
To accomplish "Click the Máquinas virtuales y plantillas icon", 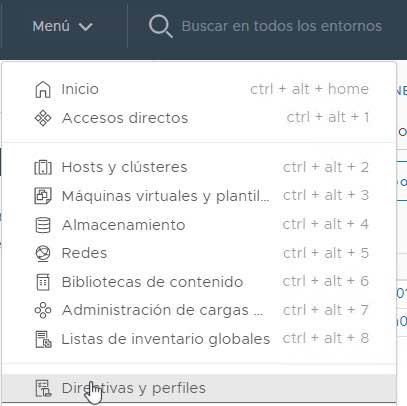I will click(43, 196).
